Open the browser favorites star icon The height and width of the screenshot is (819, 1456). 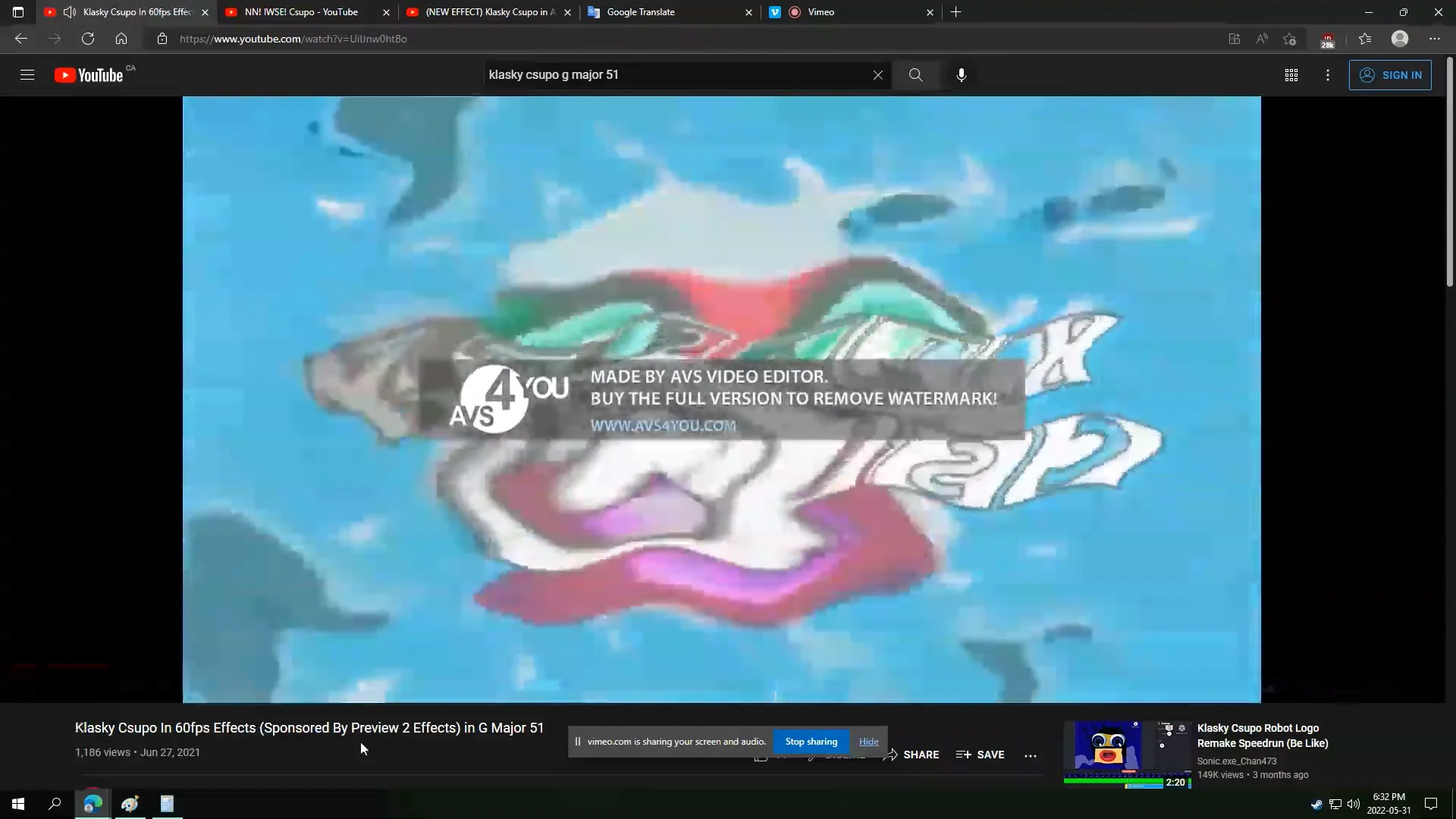1364,39
